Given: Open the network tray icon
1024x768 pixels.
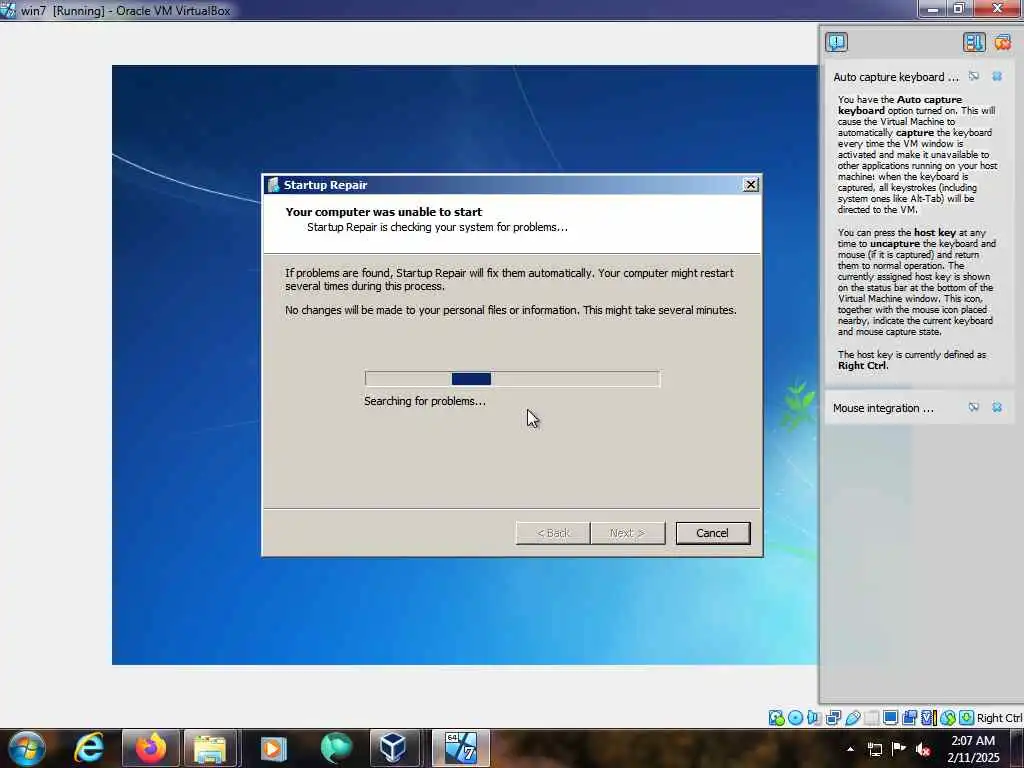Looking at the screenshot, I should 874,749.
